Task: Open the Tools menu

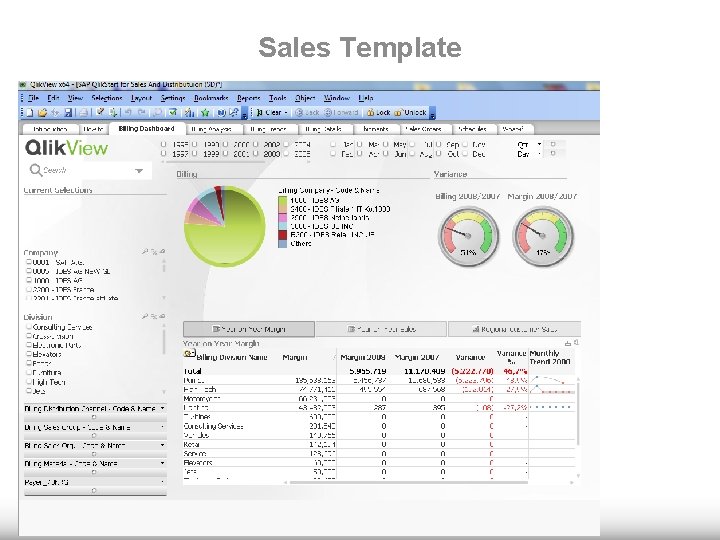Action: tap(277, 98)
